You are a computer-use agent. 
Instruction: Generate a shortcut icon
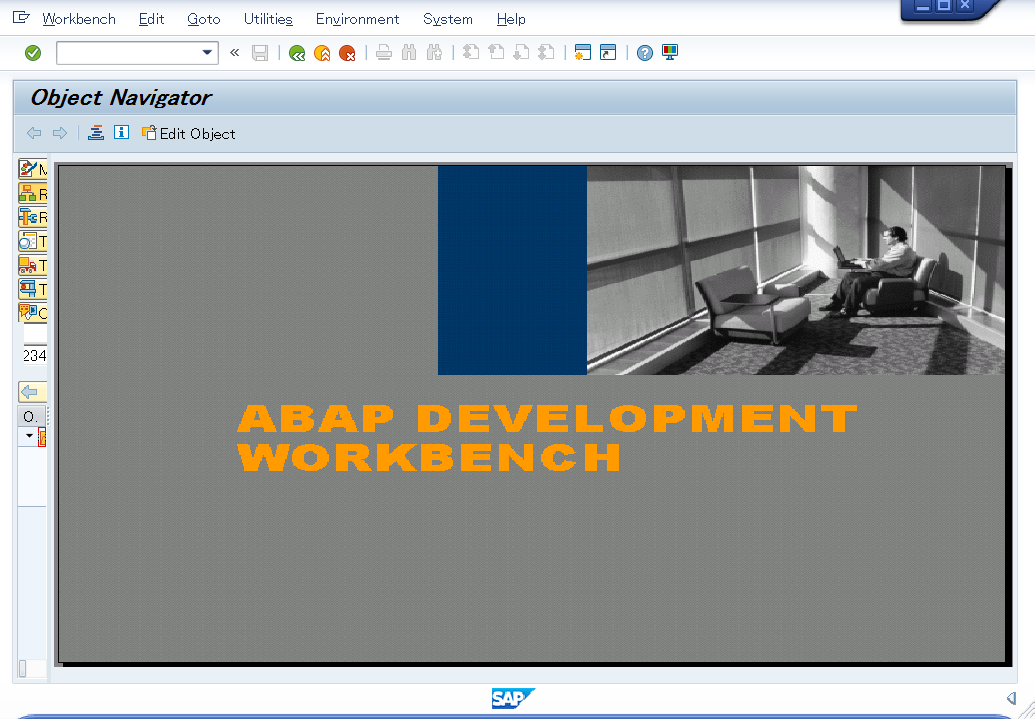[x=608, y=53]
